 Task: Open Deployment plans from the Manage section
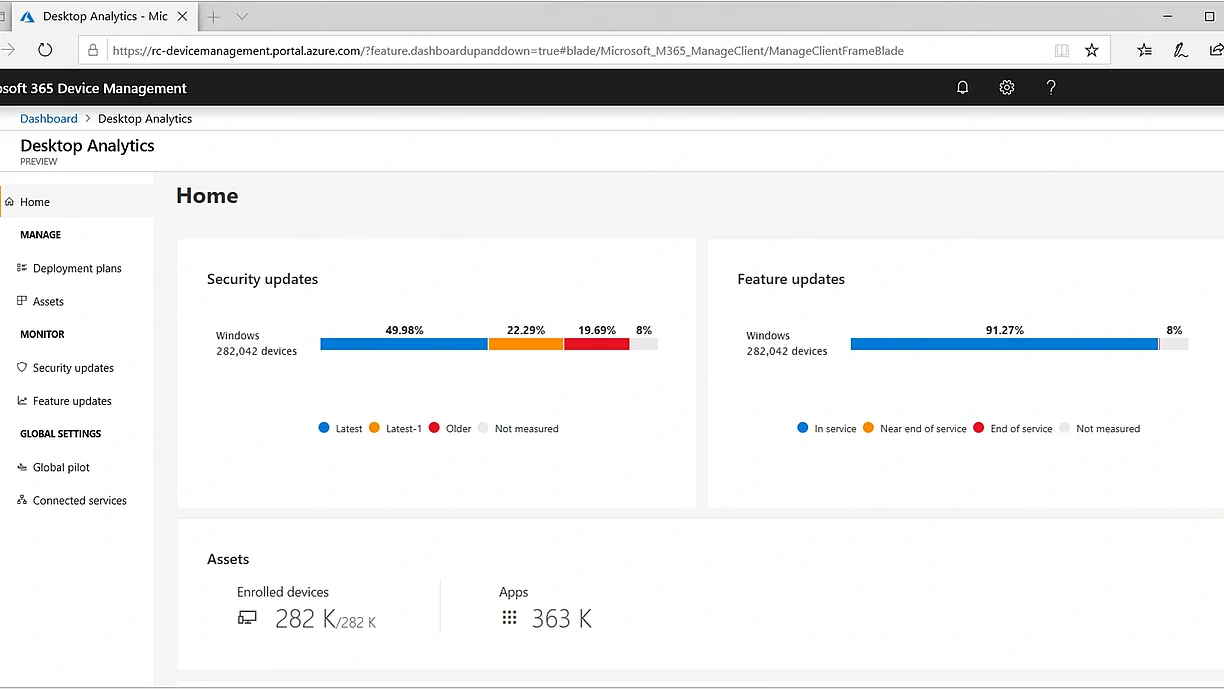point(77,268)
